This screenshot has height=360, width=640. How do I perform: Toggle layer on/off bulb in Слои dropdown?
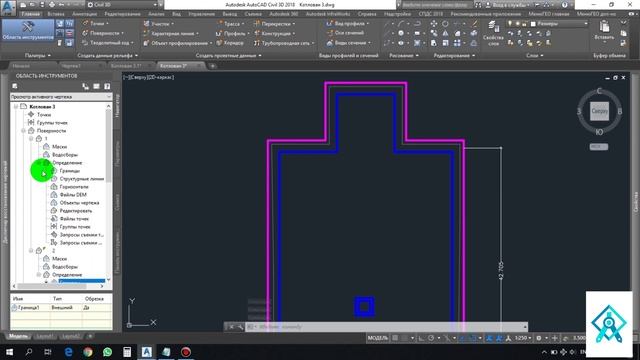tap(510, 24)
